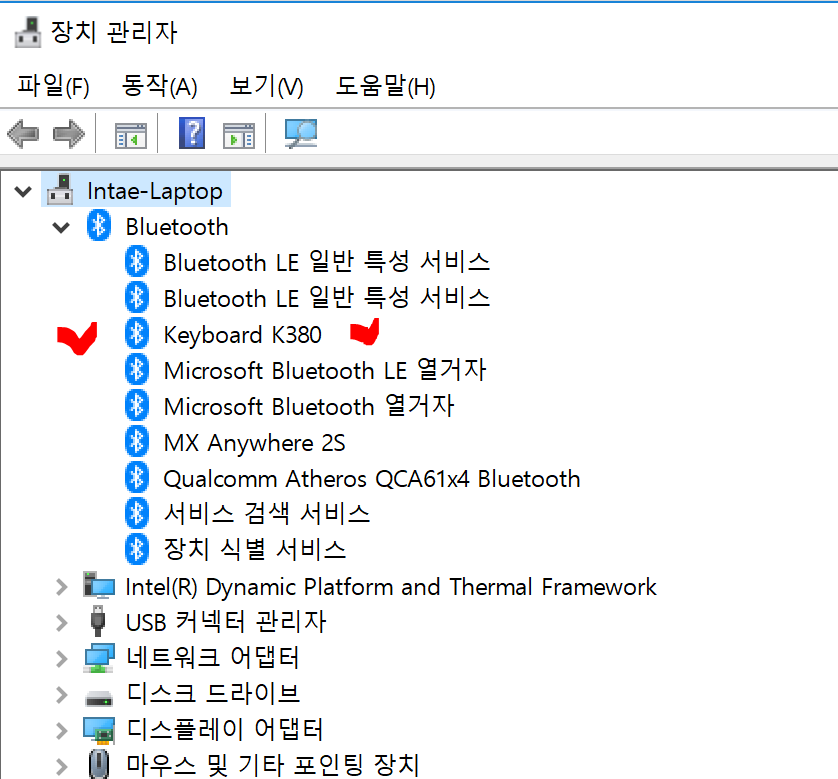Click 디스플레이 어댑터 display icon

99,730
